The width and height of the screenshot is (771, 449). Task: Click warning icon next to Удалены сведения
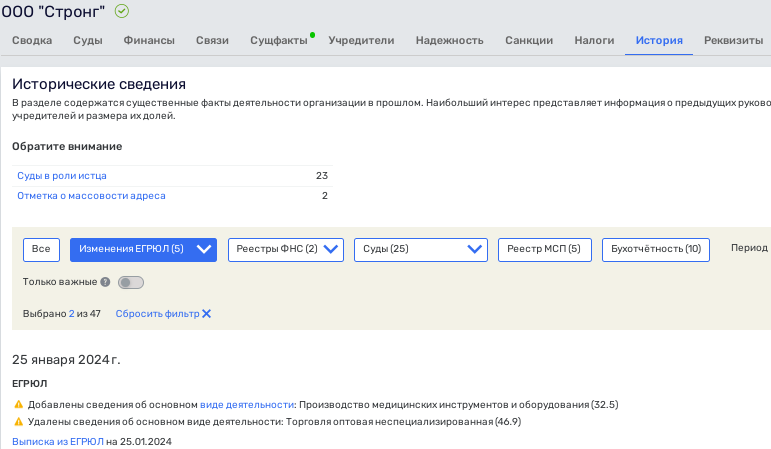(x=18, y=422)
